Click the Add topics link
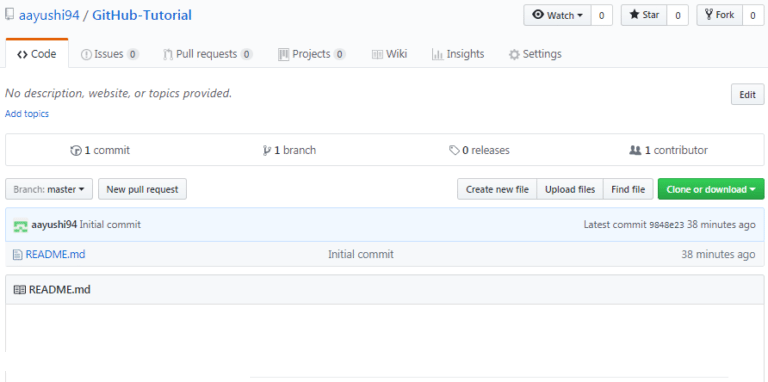 pos(27,114)
